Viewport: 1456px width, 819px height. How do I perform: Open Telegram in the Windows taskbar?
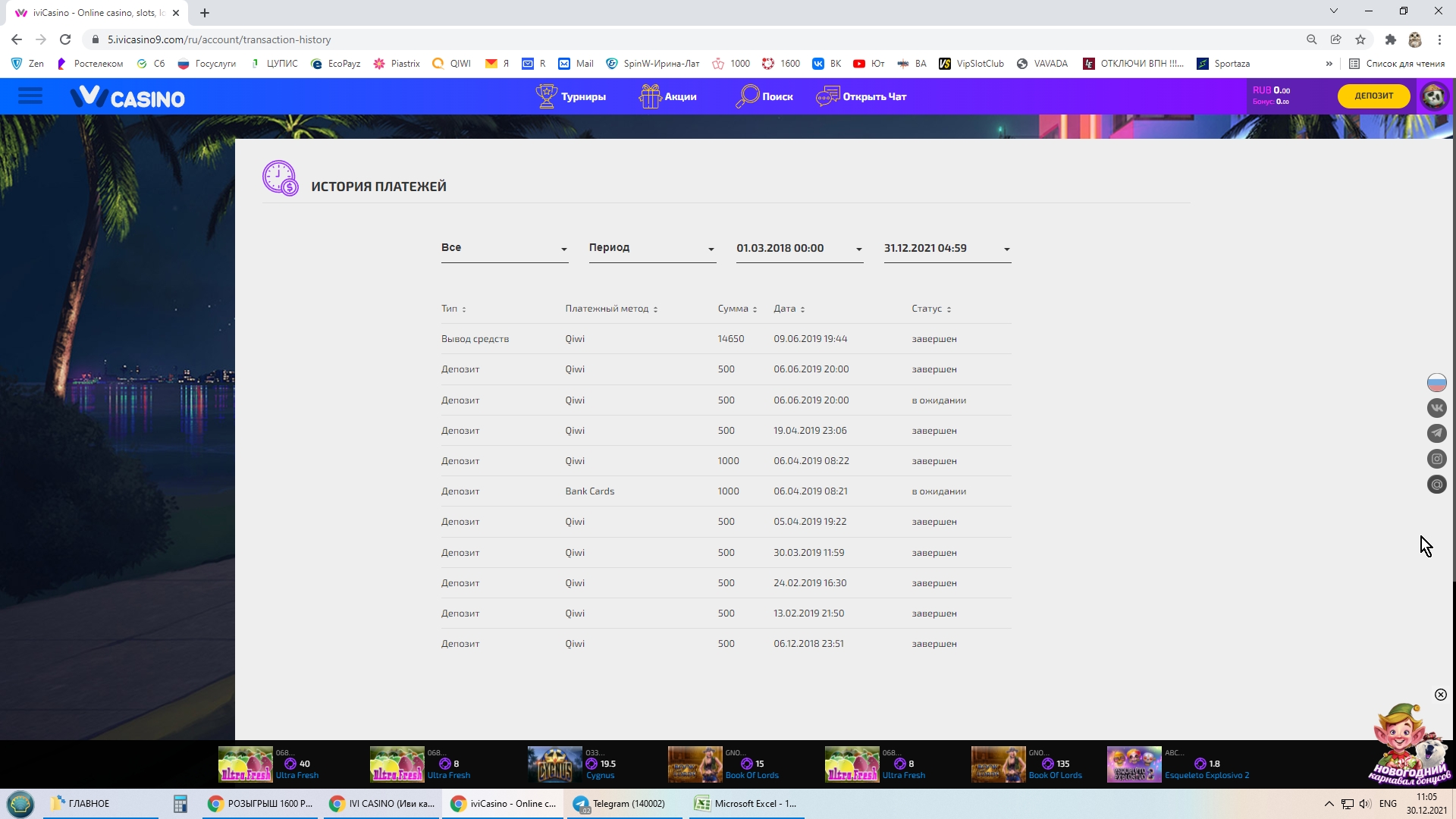click(x=620, y=804)
